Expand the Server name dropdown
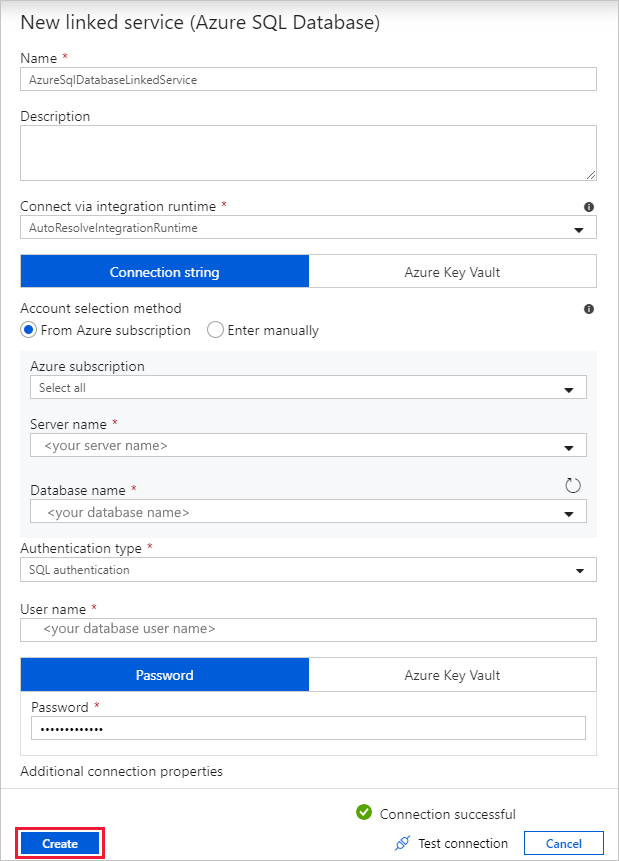Image resolution: width=619 pixels, height=861 pixels. (x=568, y=446)
